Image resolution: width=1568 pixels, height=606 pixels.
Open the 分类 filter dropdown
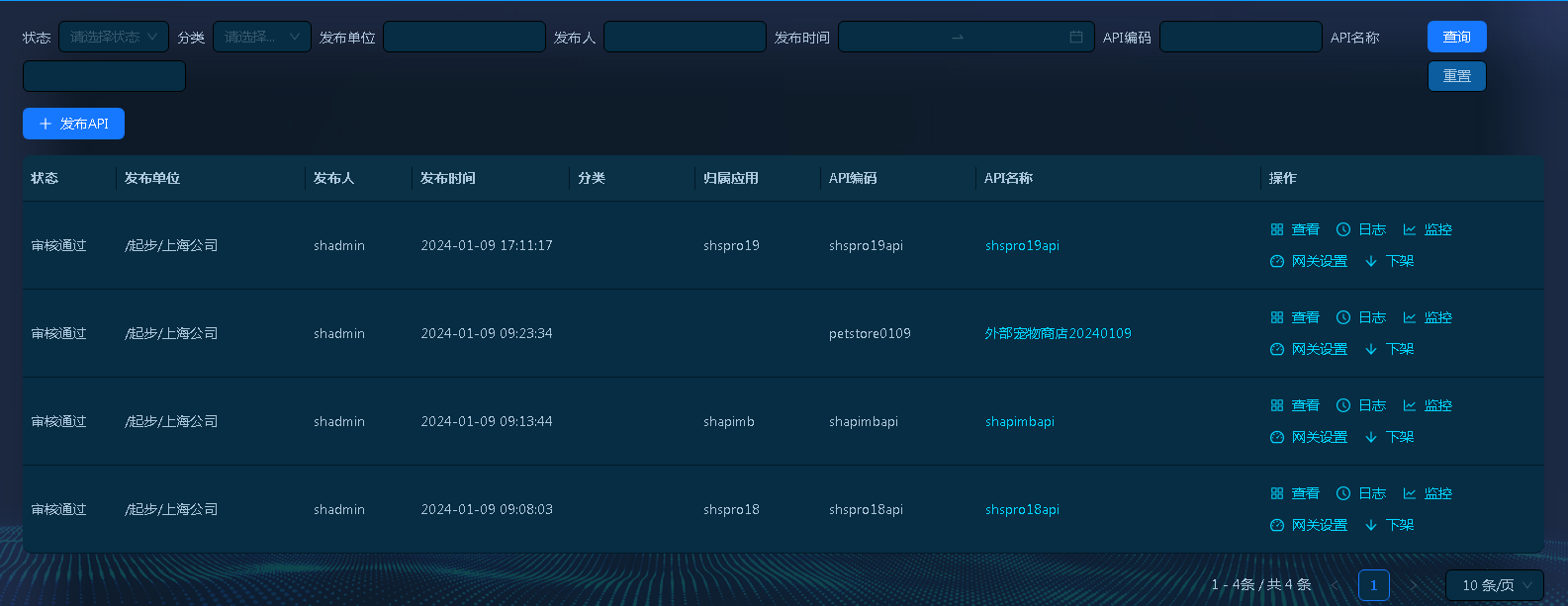(262, 37)
